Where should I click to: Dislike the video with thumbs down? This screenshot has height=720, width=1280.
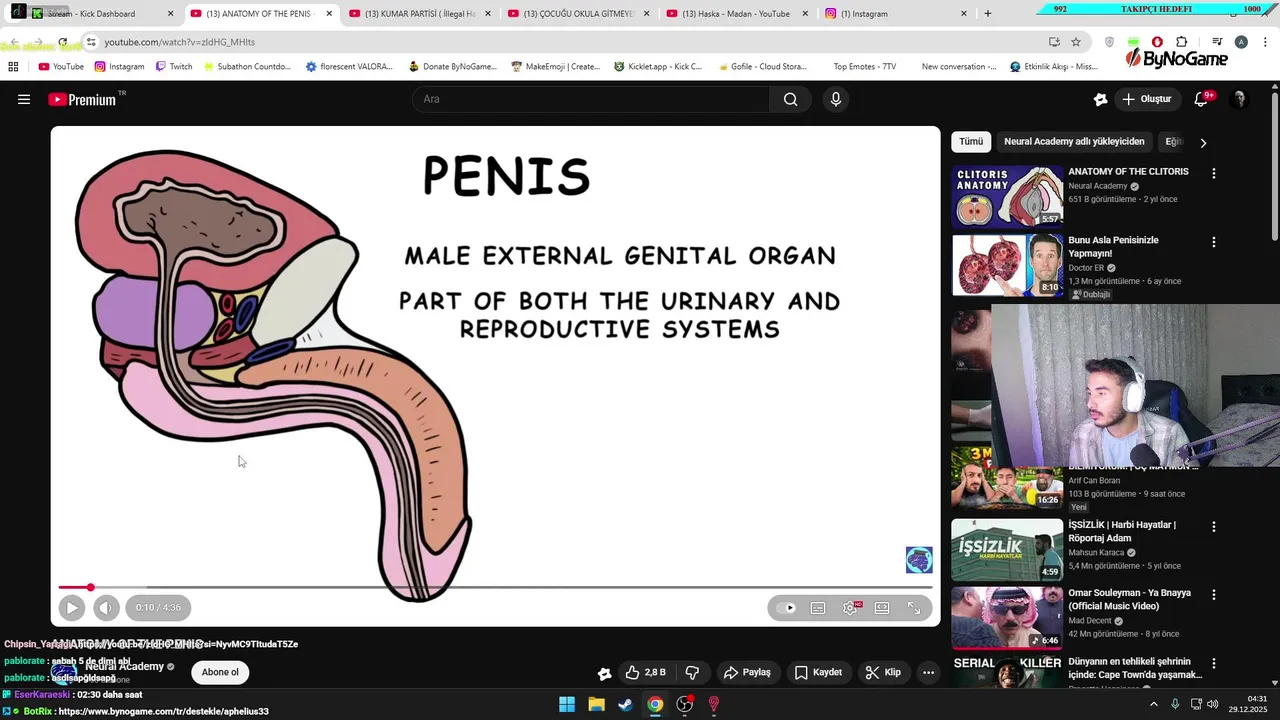(692, 672)
